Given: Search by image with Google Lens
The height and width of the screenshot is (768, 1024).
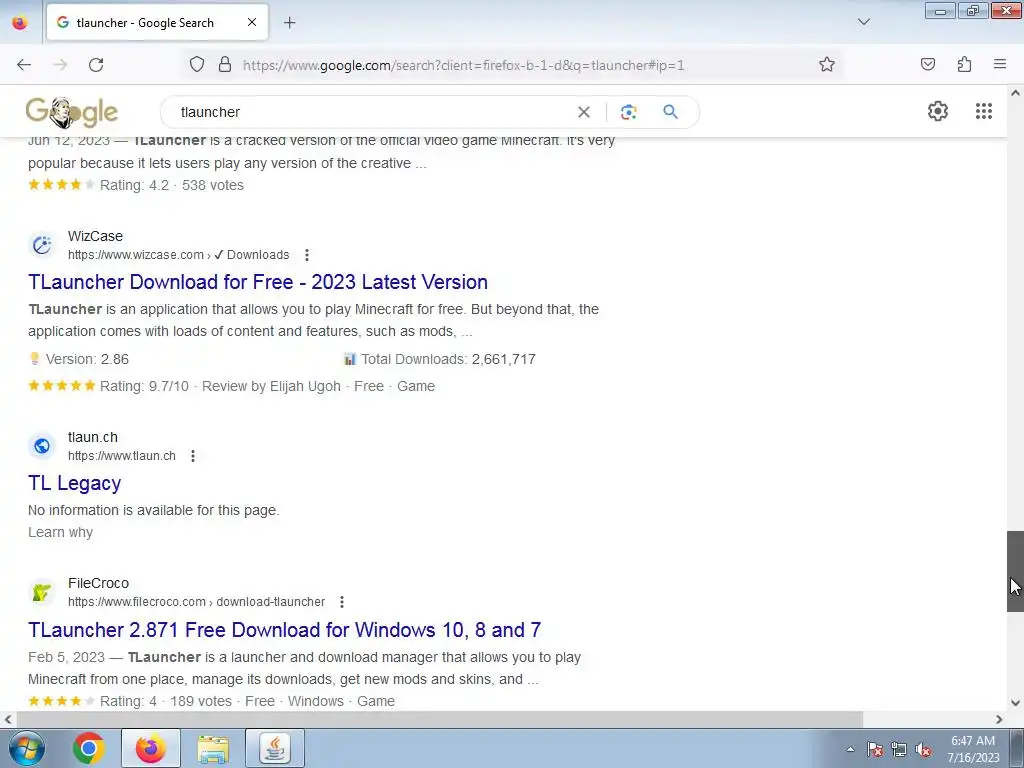Looking at the screenshot, I should (628, 112).
